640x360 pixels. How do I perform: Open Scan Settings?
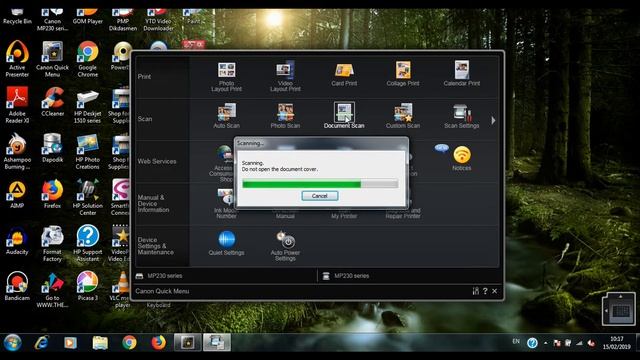(x=462, y=116)
